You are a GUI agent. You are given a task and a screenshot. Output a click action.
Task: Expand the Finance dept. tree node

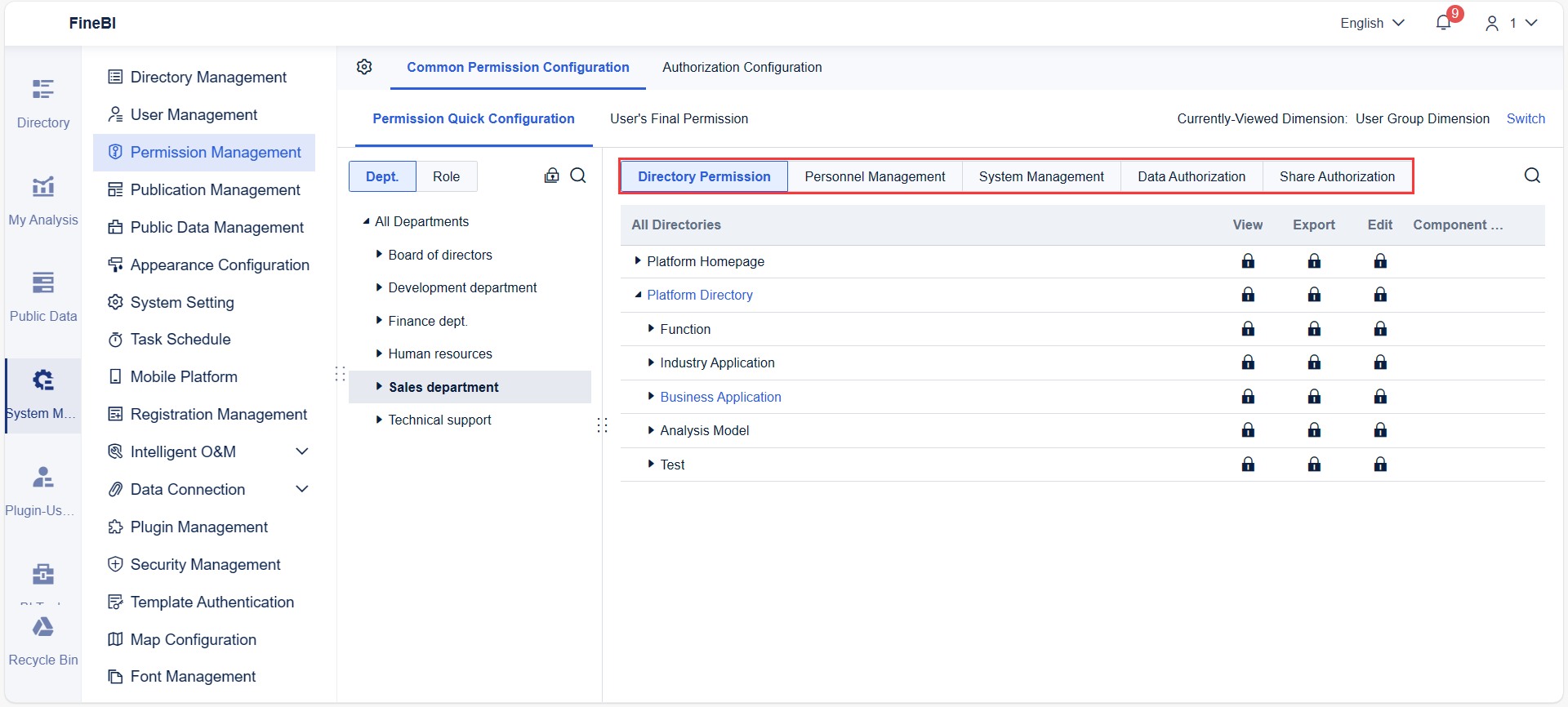tap(379, 321)
